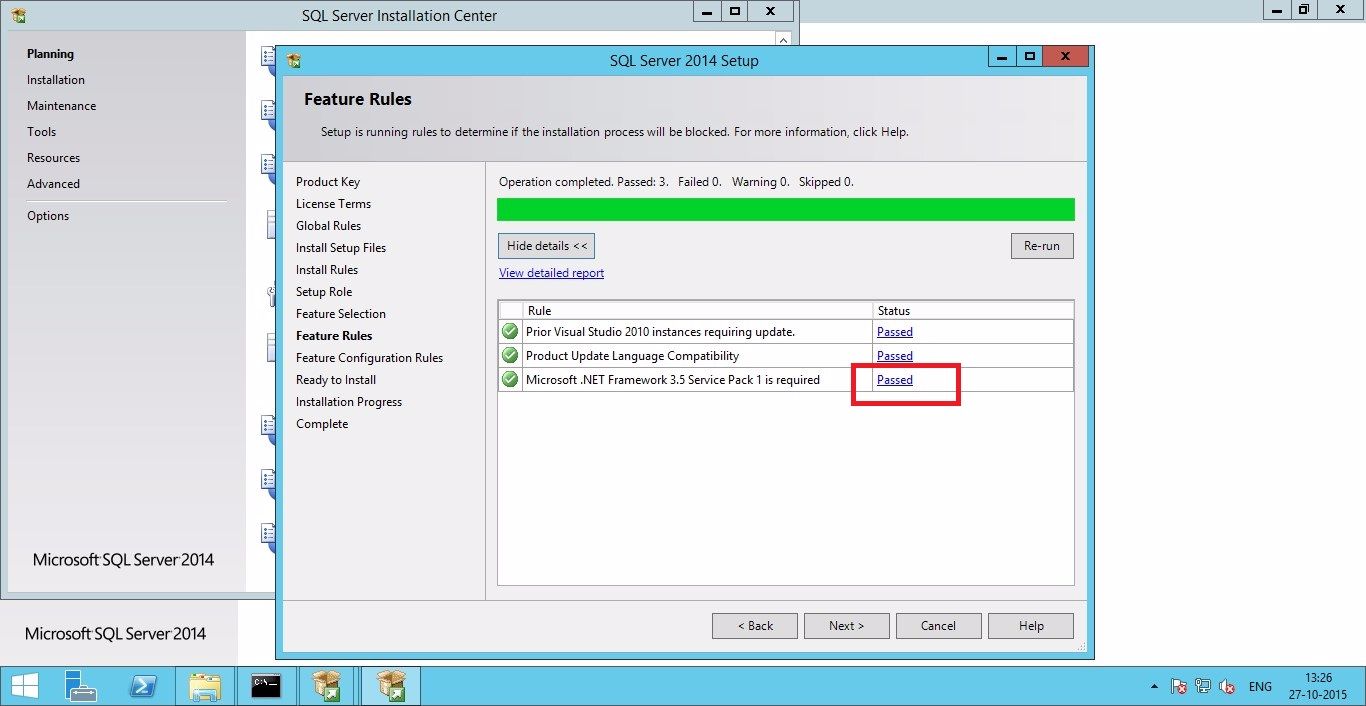1366x706 pixels.
Task: Open the Action Center flag in system tray
Action: [1179, 686]
